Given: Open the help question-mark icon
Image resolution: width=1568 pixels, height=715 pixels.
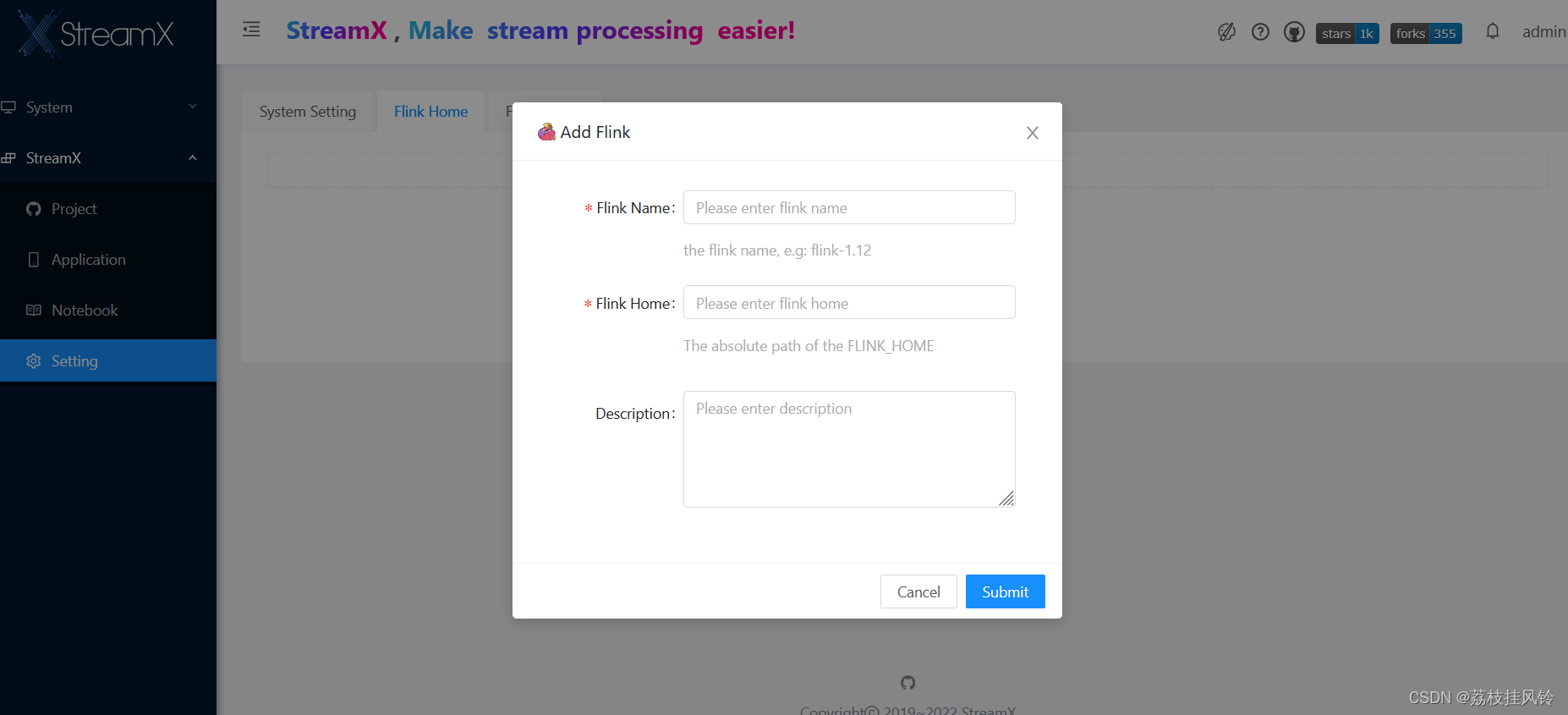Looking at the screenshot, I should click(x=1260, y=32).
